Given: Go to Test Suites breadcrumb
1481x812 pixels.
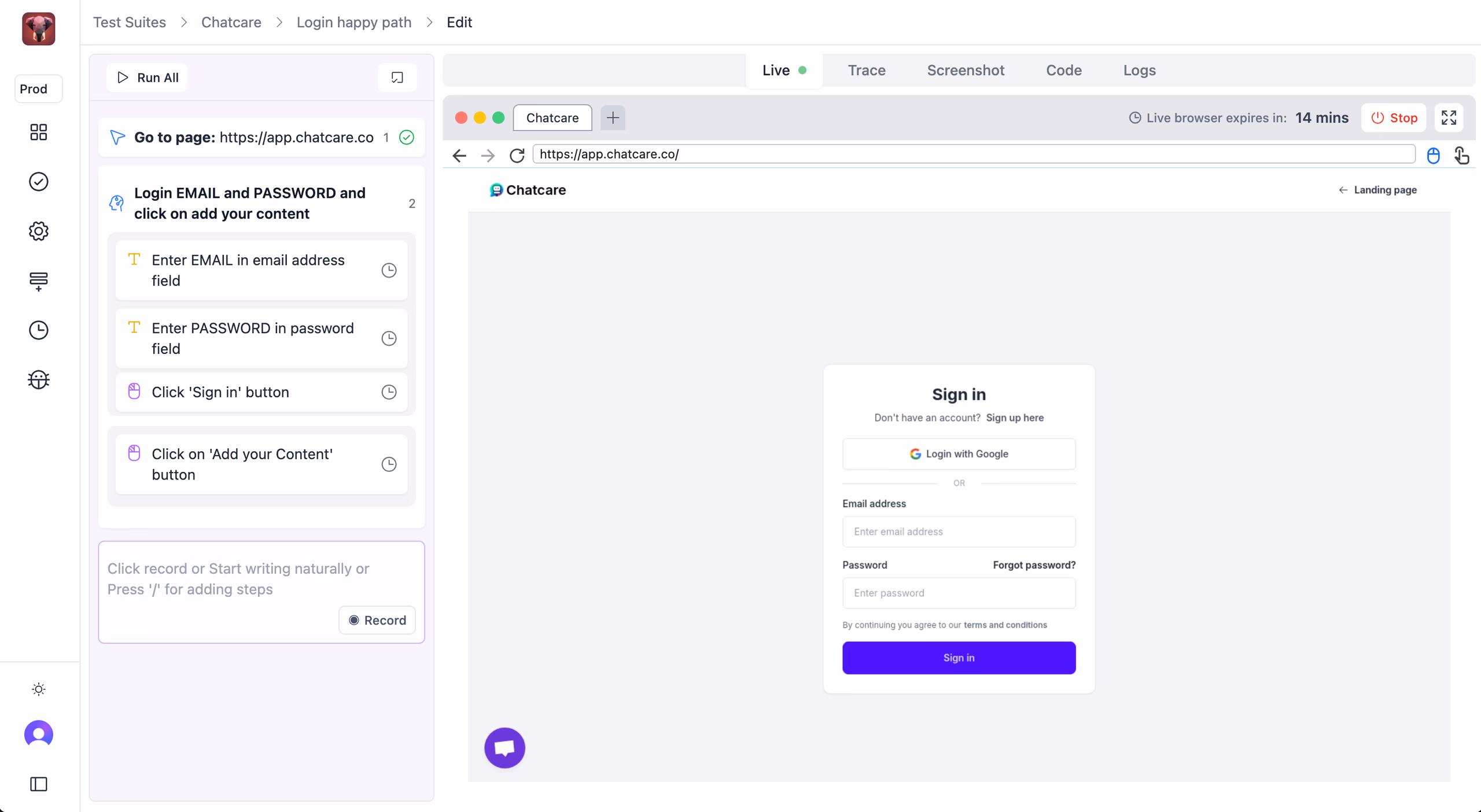Looking at the screenshot, I should click(130, 22).
